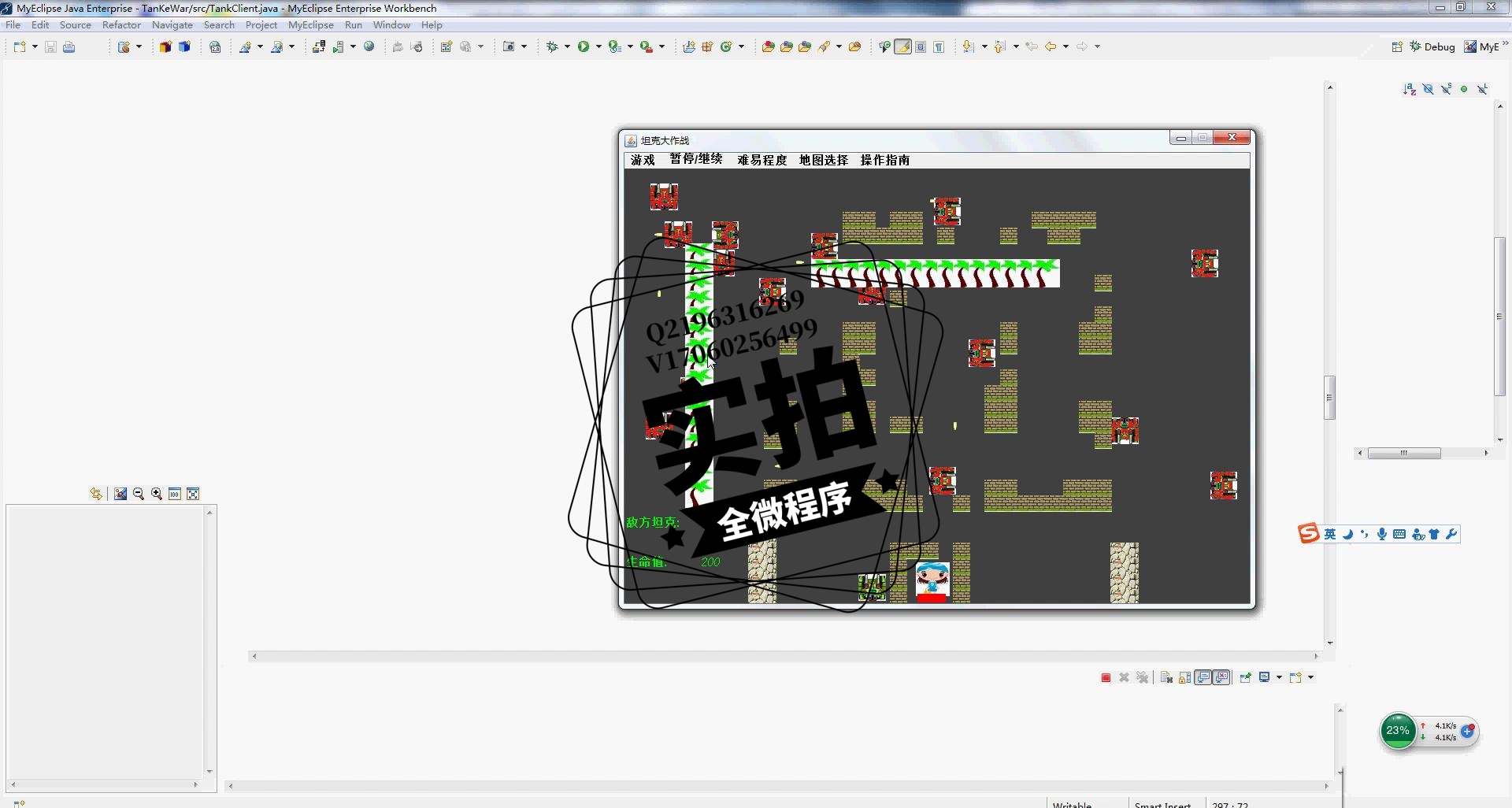
Task: Switch to the Debug perspective
Action: click(x=1432, y=46)
